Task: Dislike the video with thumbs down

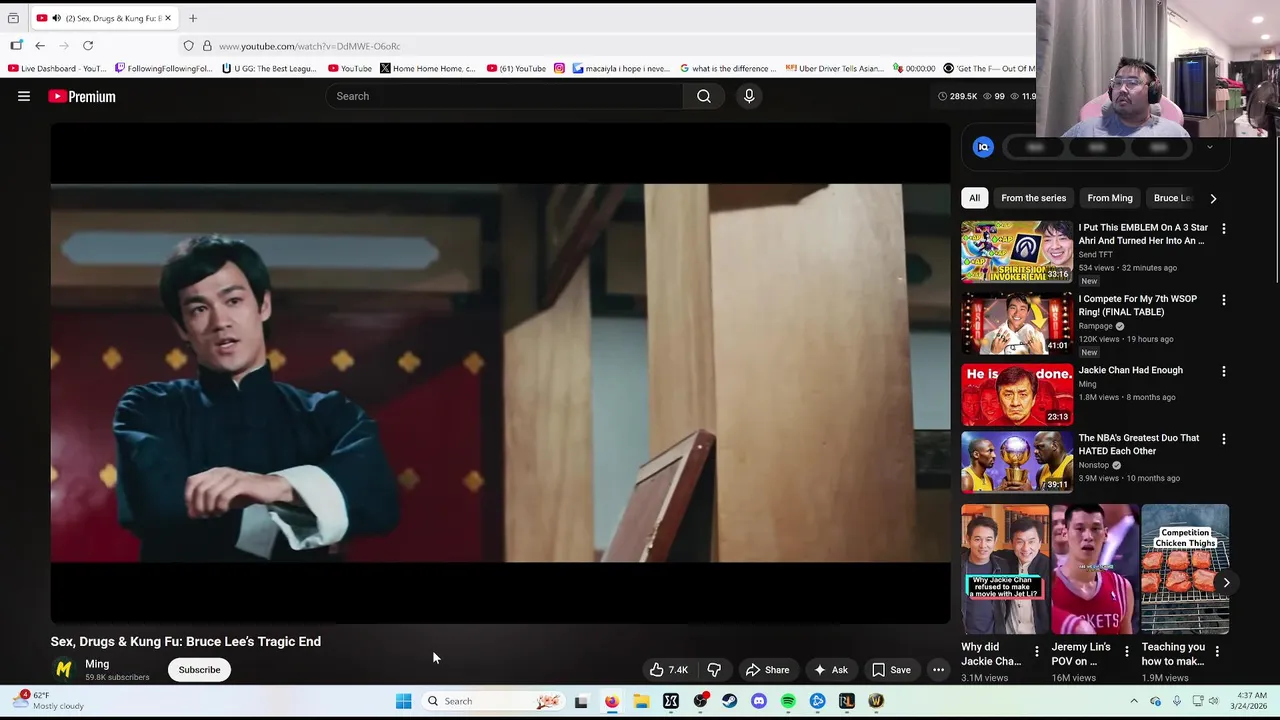Action: [714, 670]
